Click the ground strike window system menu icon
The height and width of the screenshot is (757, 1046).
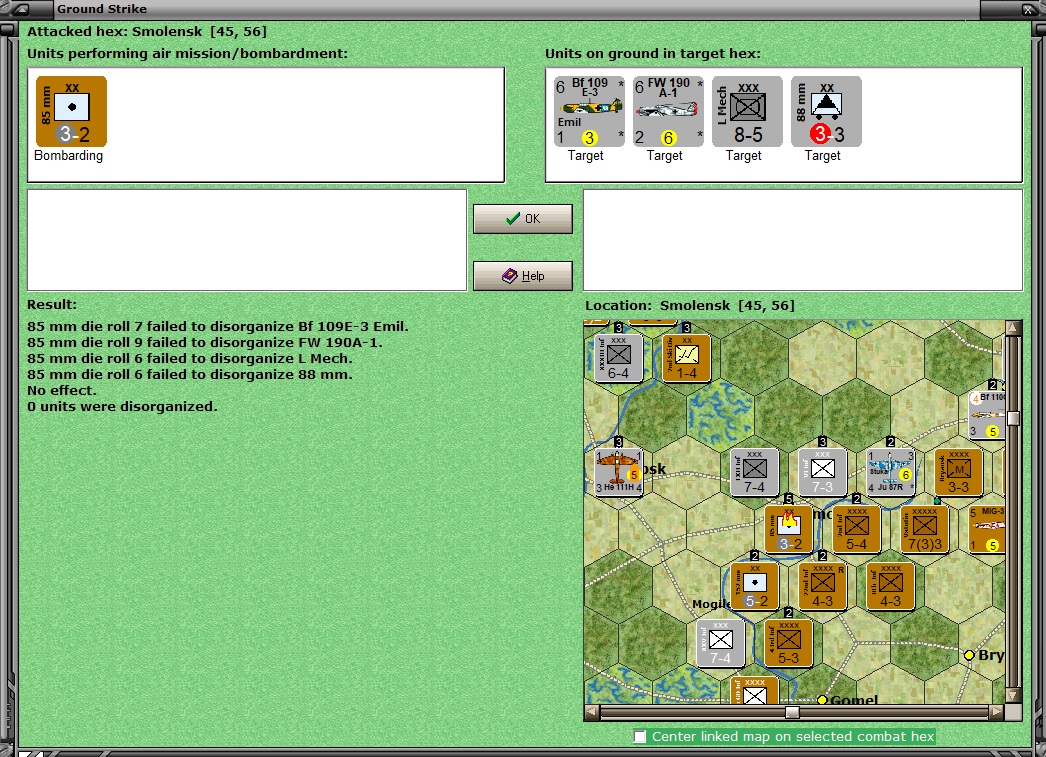click(21, 9)
